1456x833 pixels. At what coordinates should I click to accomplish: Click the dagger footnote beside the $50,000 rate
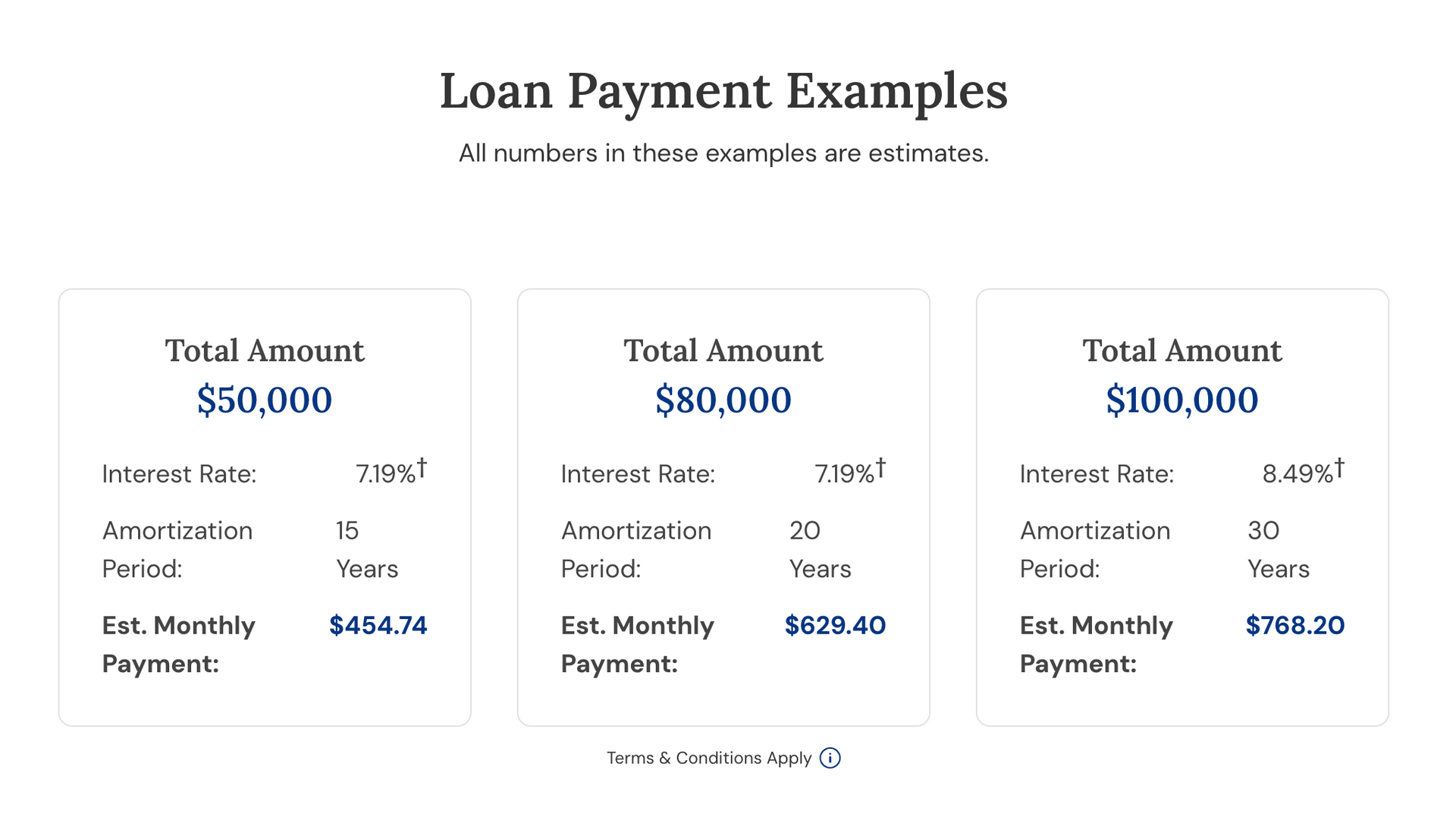click(422, 467)
